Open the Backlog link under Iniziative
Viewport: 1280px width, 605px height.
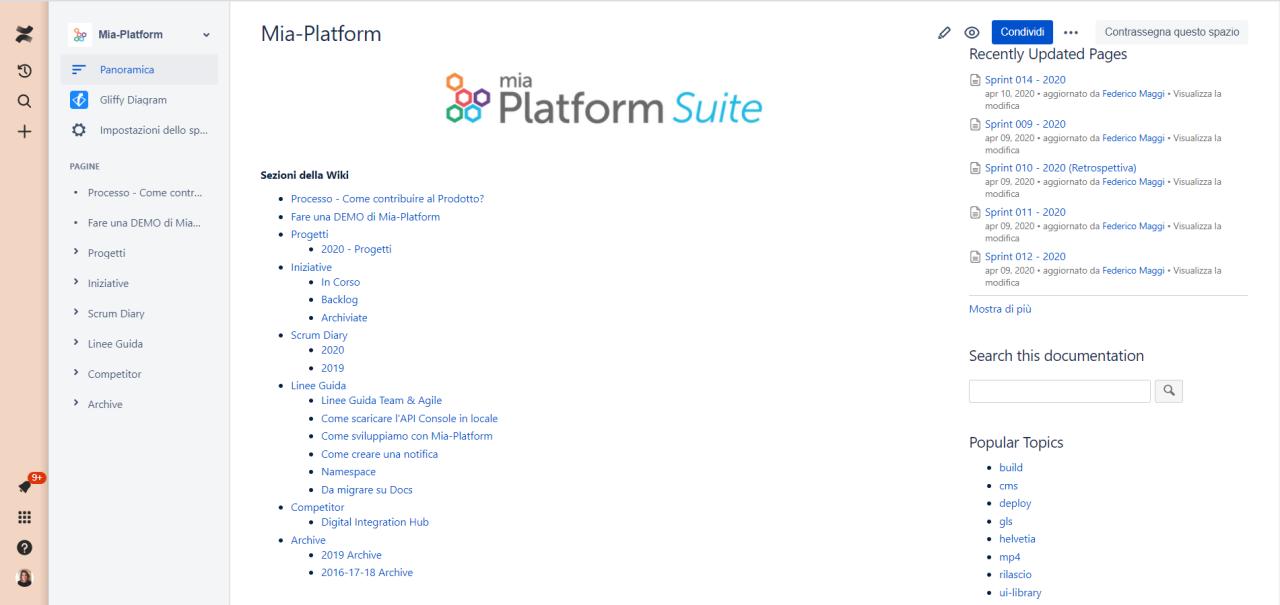click(x=339, y=300)
